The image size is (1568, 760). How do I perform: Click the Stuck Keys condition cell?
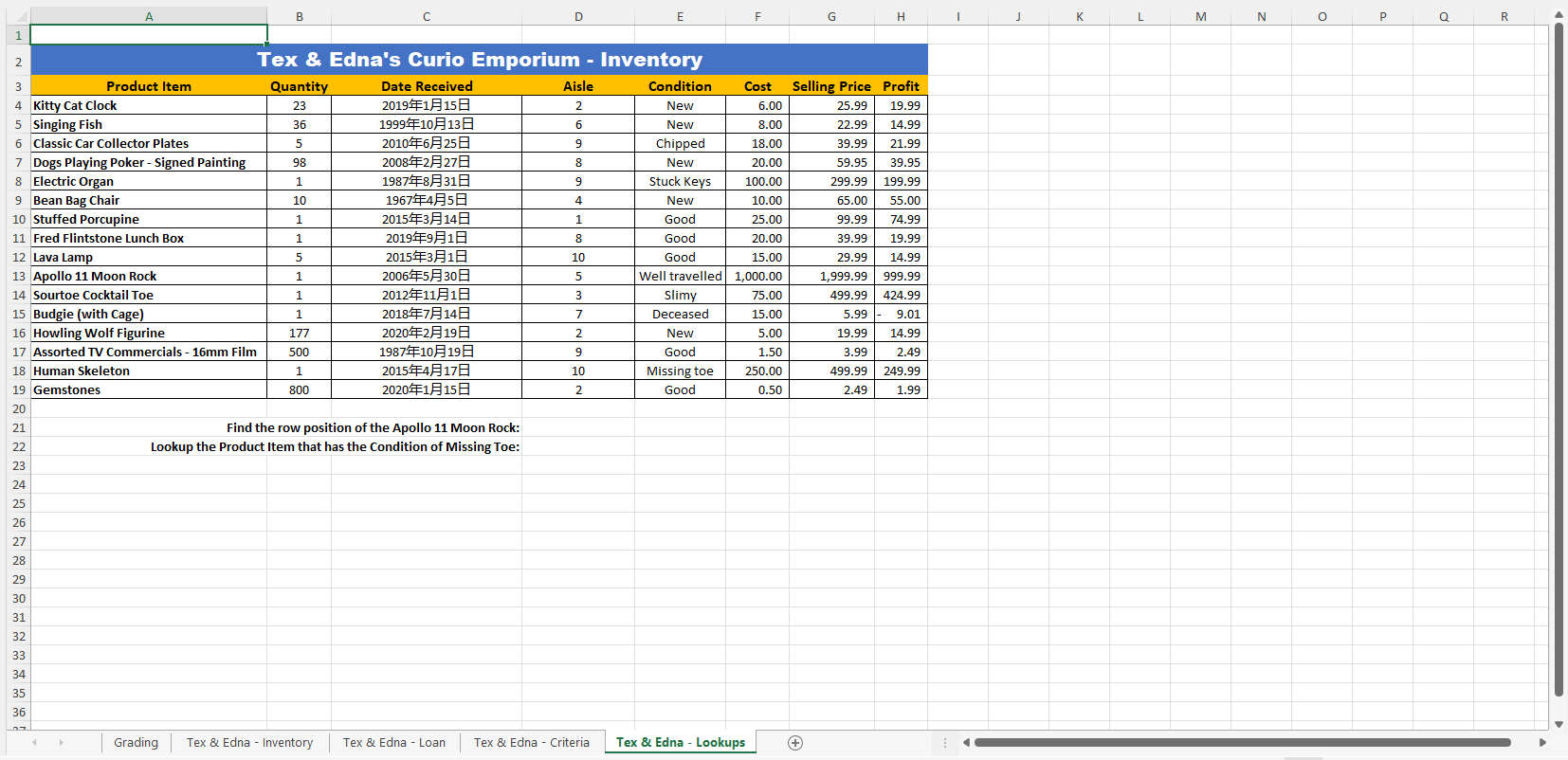[680, 181]
